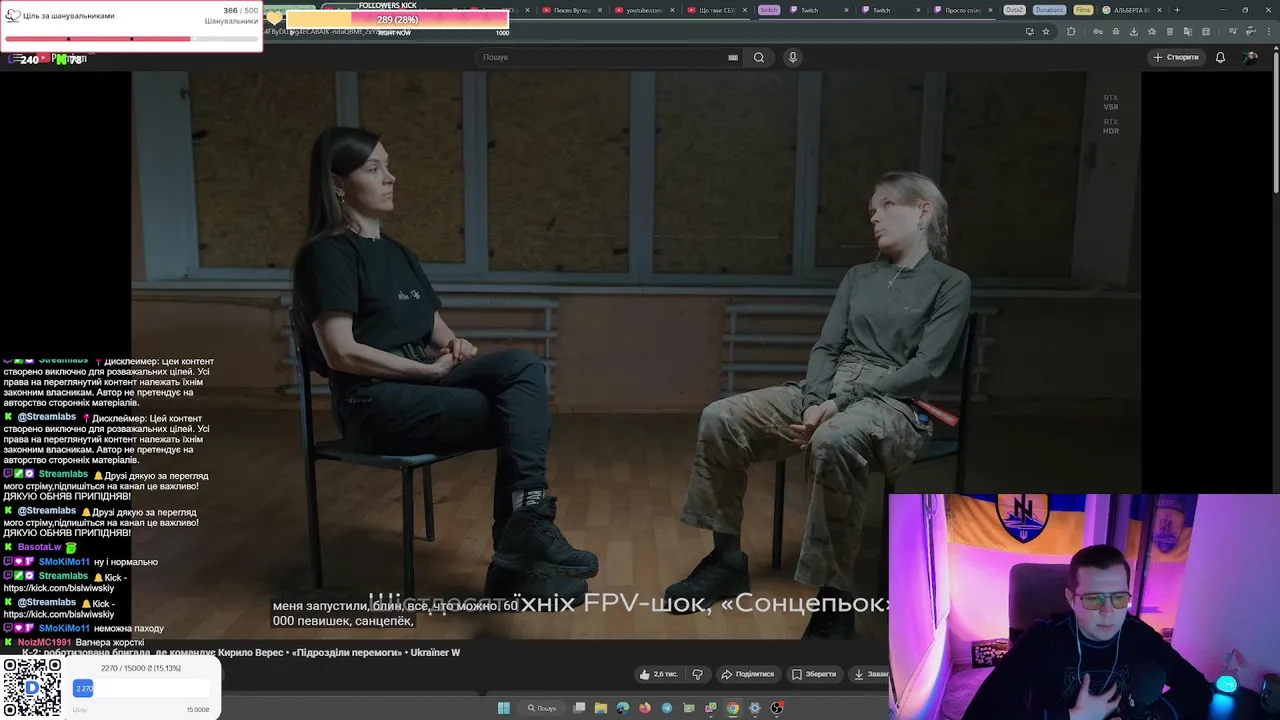The height and width of the screenshot is (720, 1280).
Task: Expand the 'twitch' tab group chip
Action: [768, 10]
